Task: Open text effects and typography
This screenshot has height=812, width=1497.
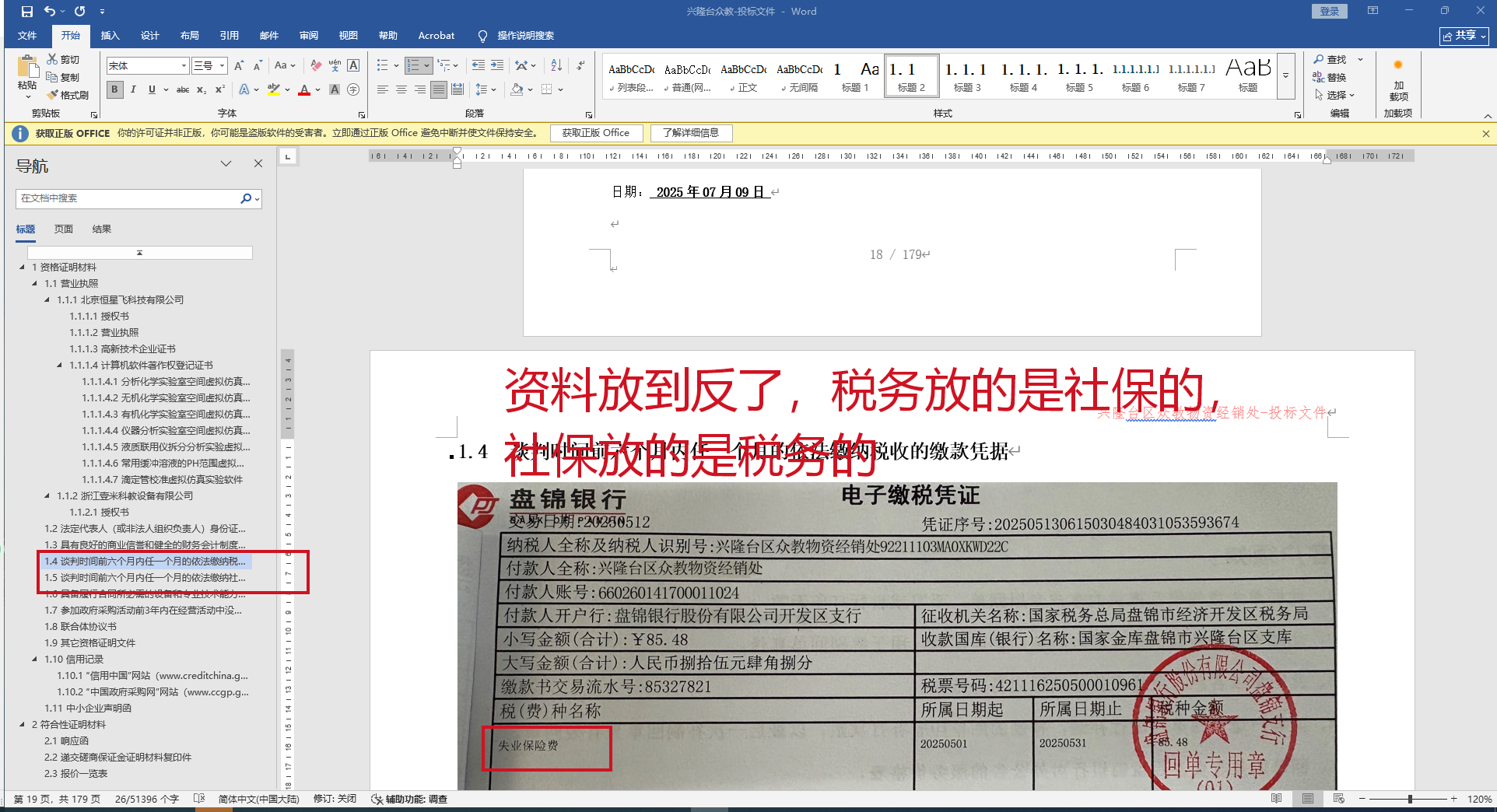Action: 245,89
